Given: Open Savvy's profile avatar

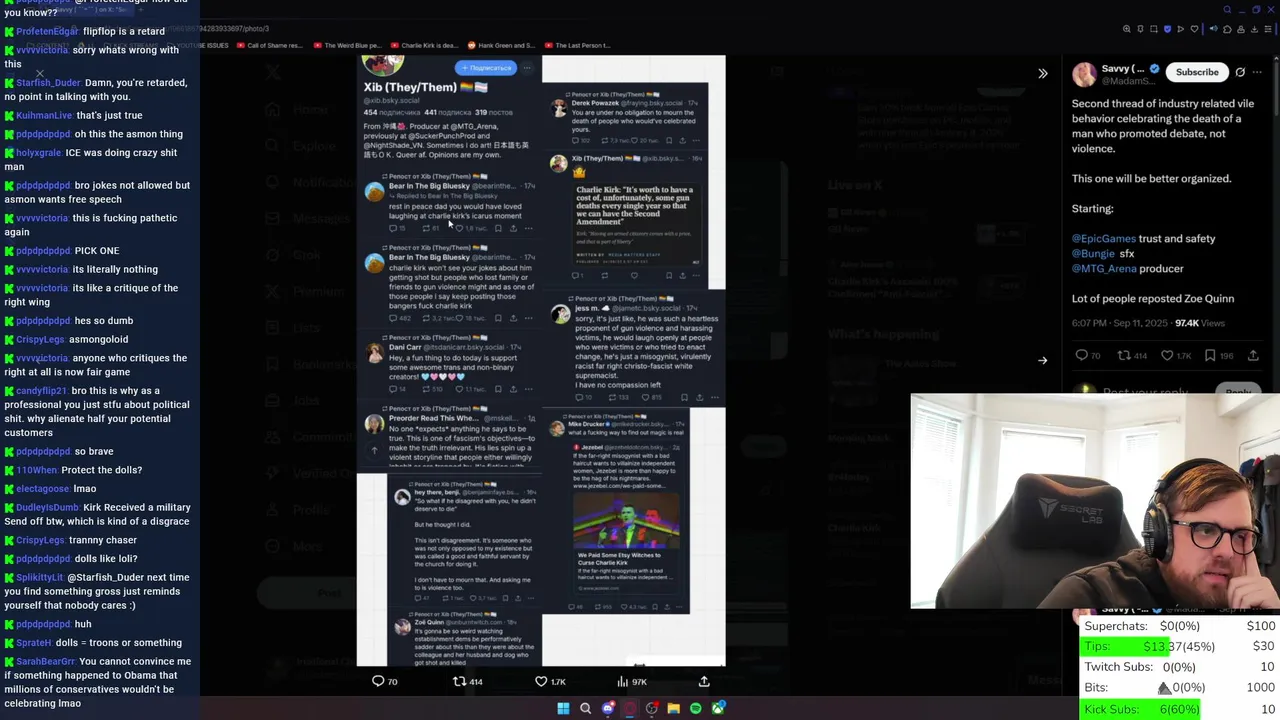Looking at the screenshot, I should [1084, 74].
